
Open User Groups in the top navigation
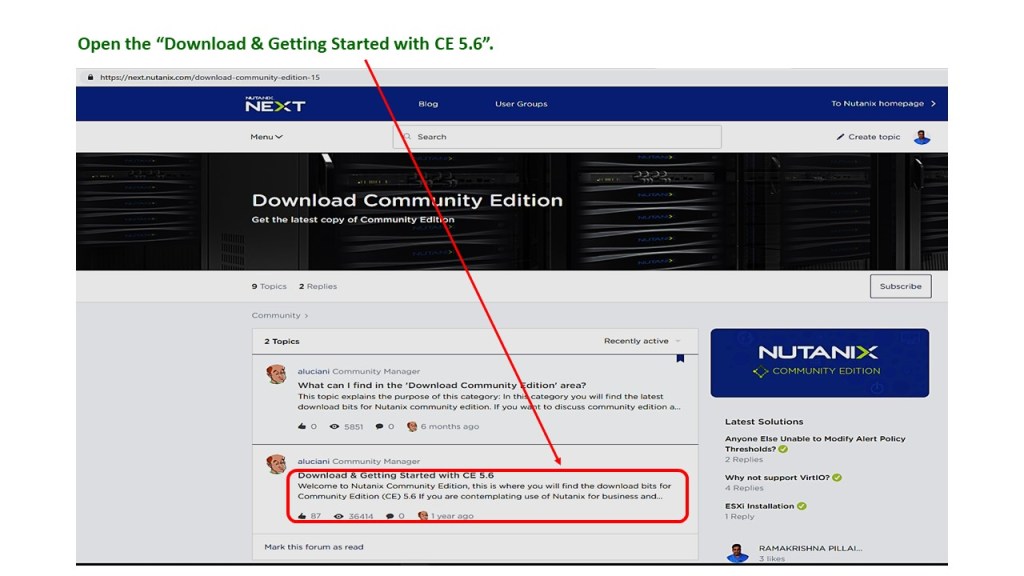pyautogui.click(x=521, y=104)
